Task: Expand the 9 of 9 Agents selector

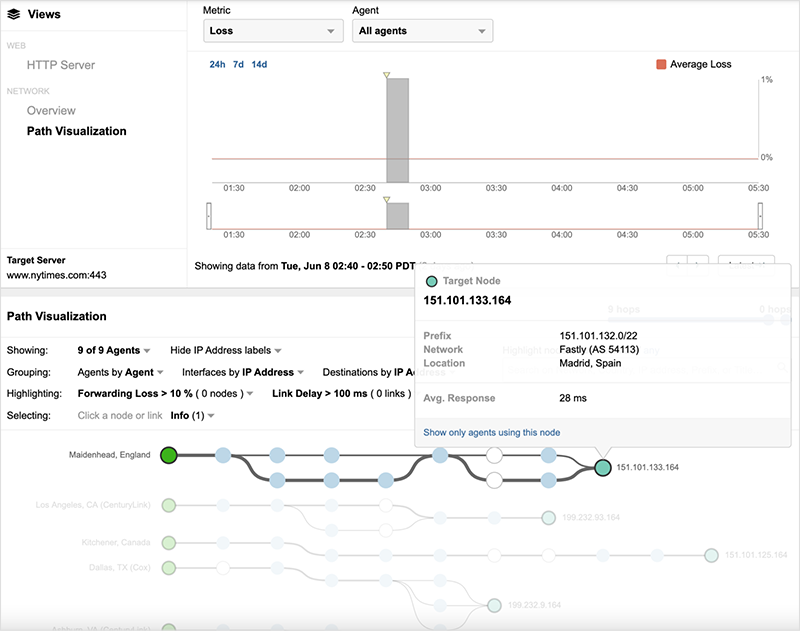Action: [x=114, y=351]
